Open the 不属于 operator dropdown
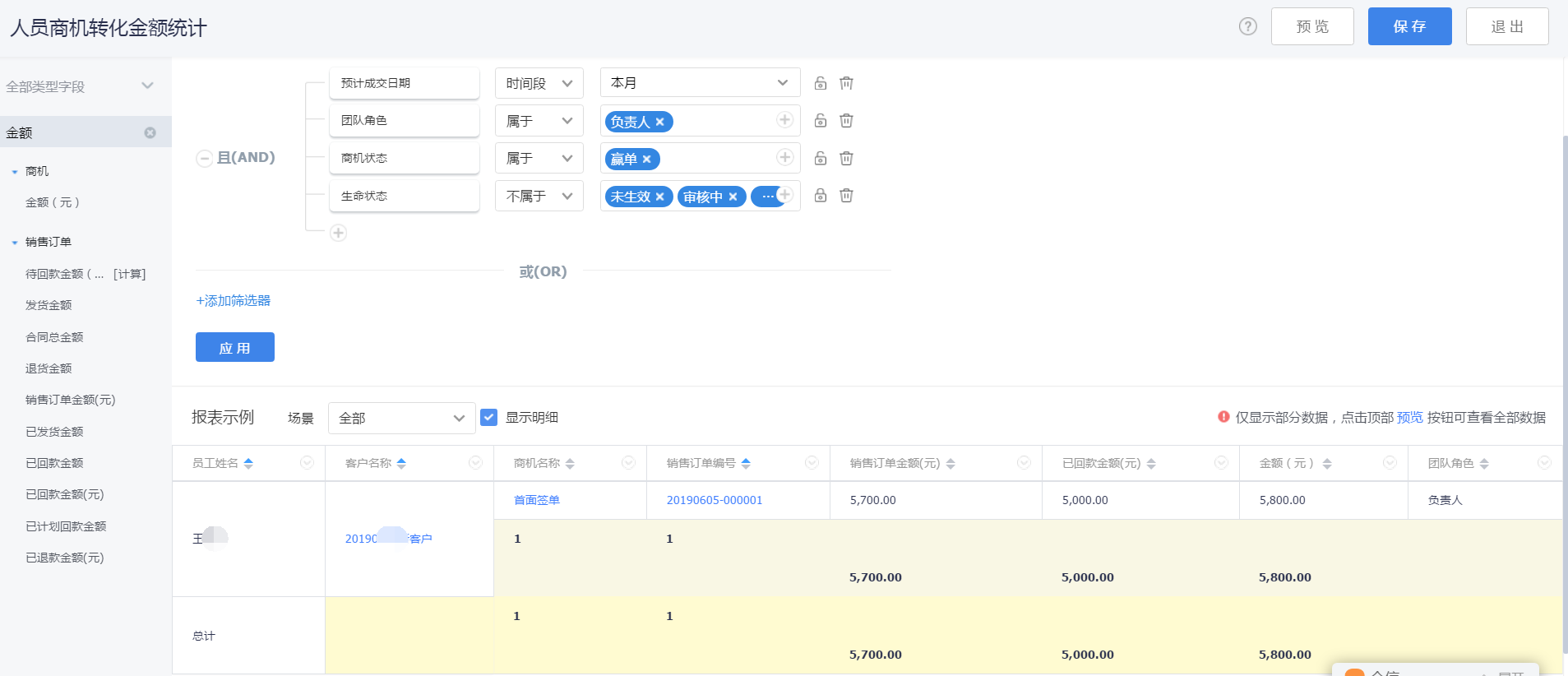1568x676 pixels. click(539, 196)
